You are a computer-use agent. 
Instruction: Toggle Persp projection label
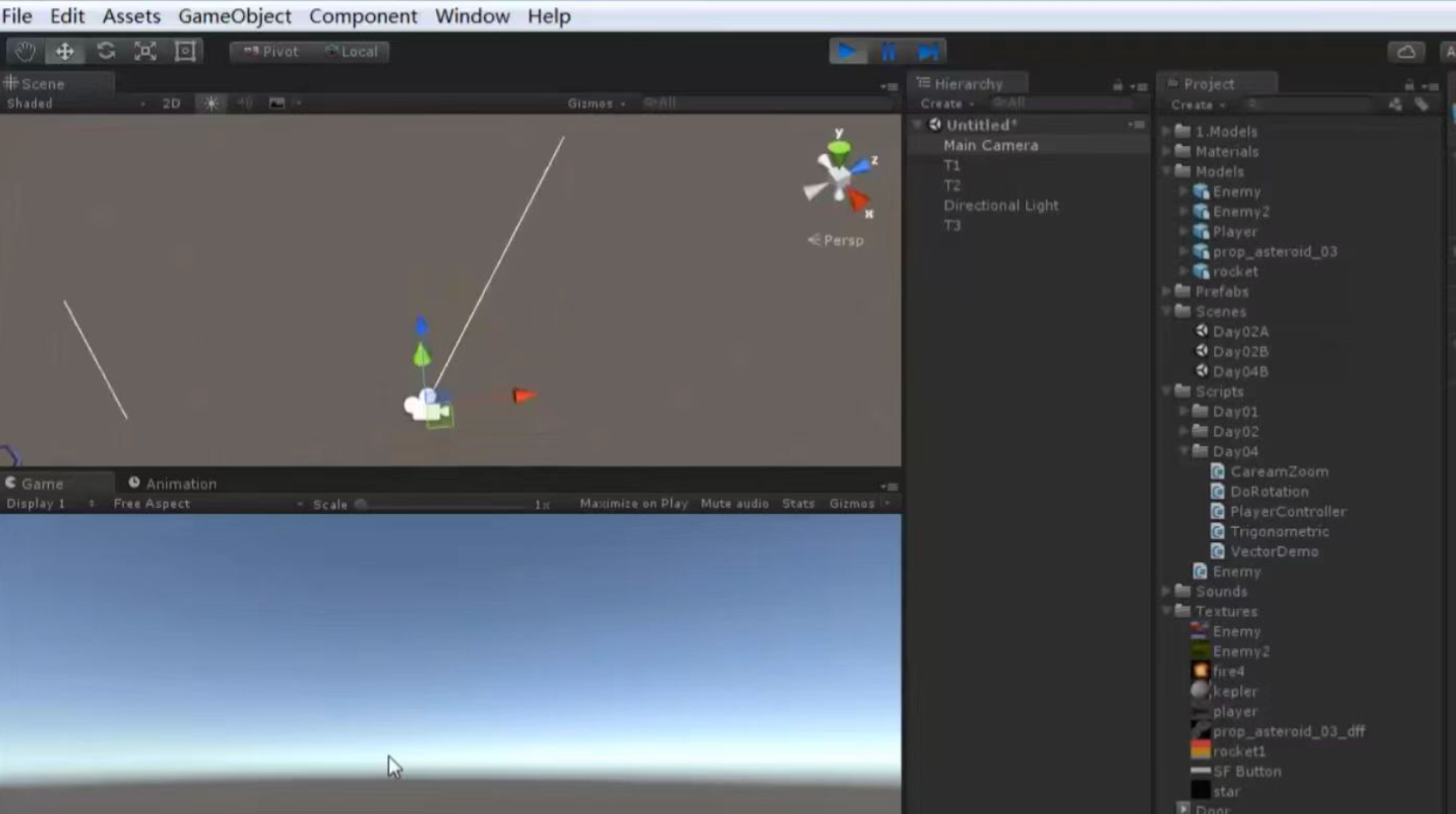pos(836,240)
